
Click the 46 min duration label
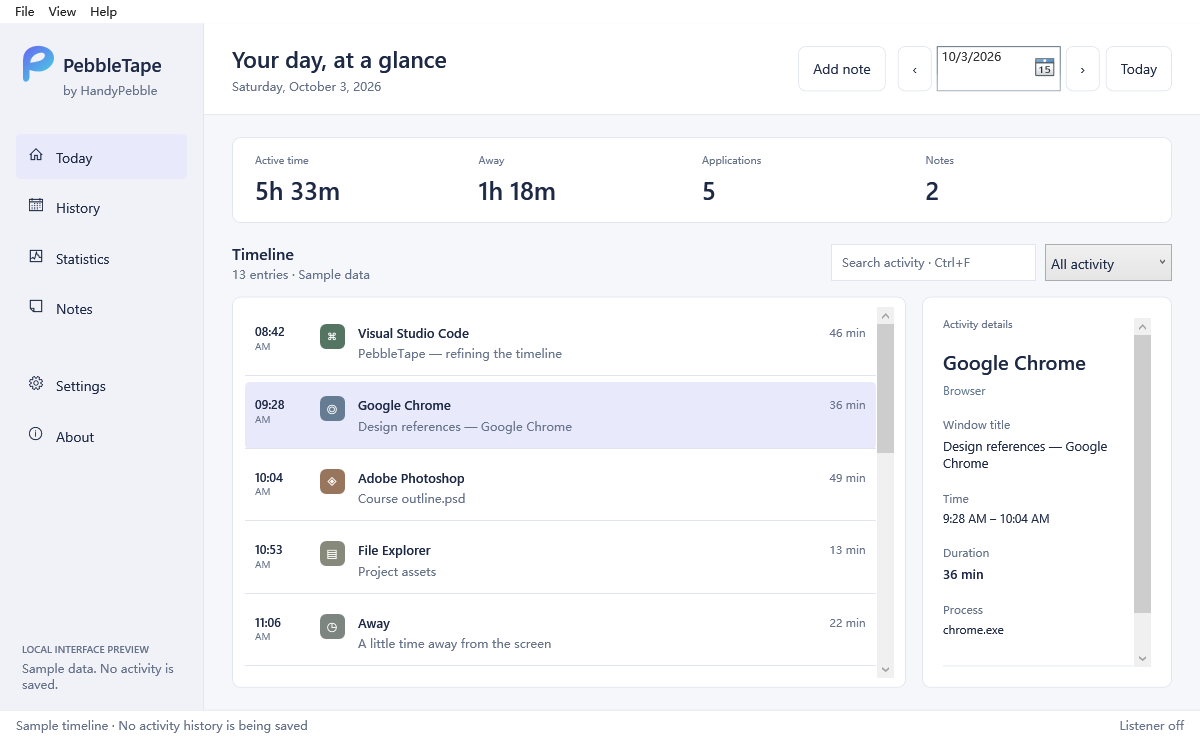[x=847, y=333]
